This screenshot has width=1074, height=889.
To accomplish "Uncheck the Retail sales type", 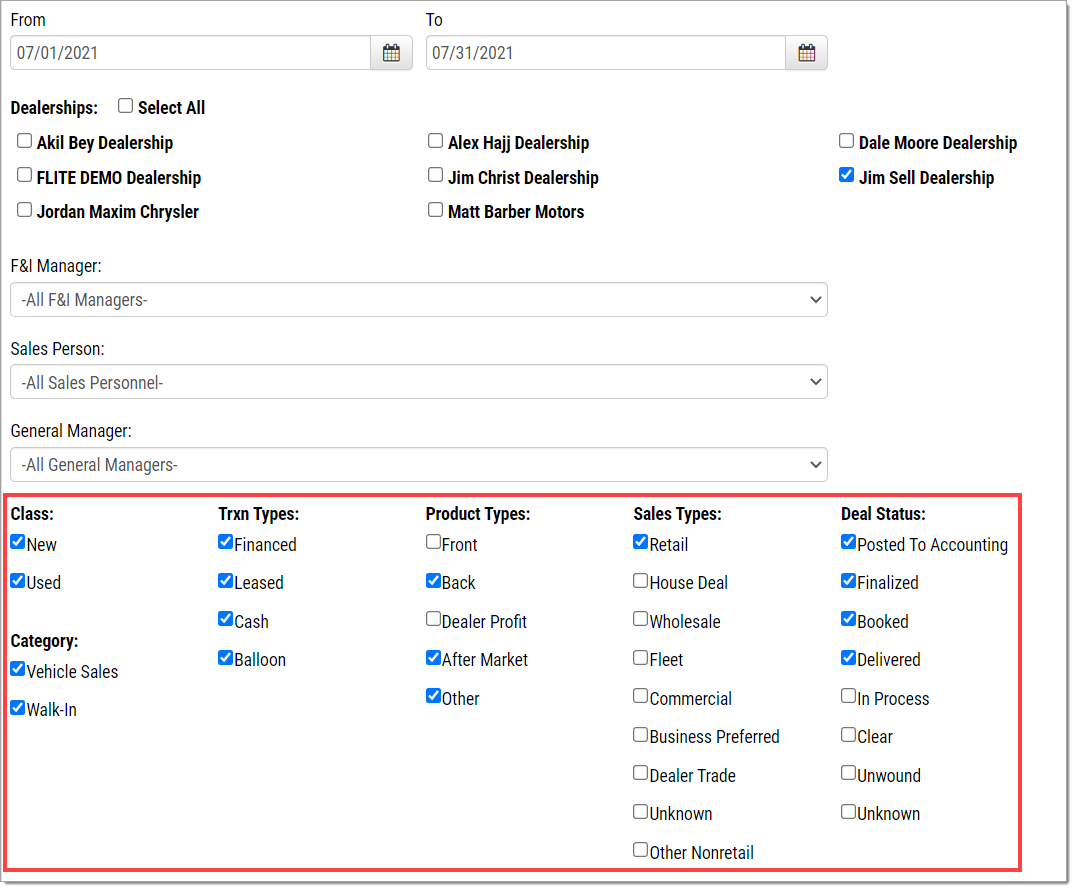I will point(640,542).
